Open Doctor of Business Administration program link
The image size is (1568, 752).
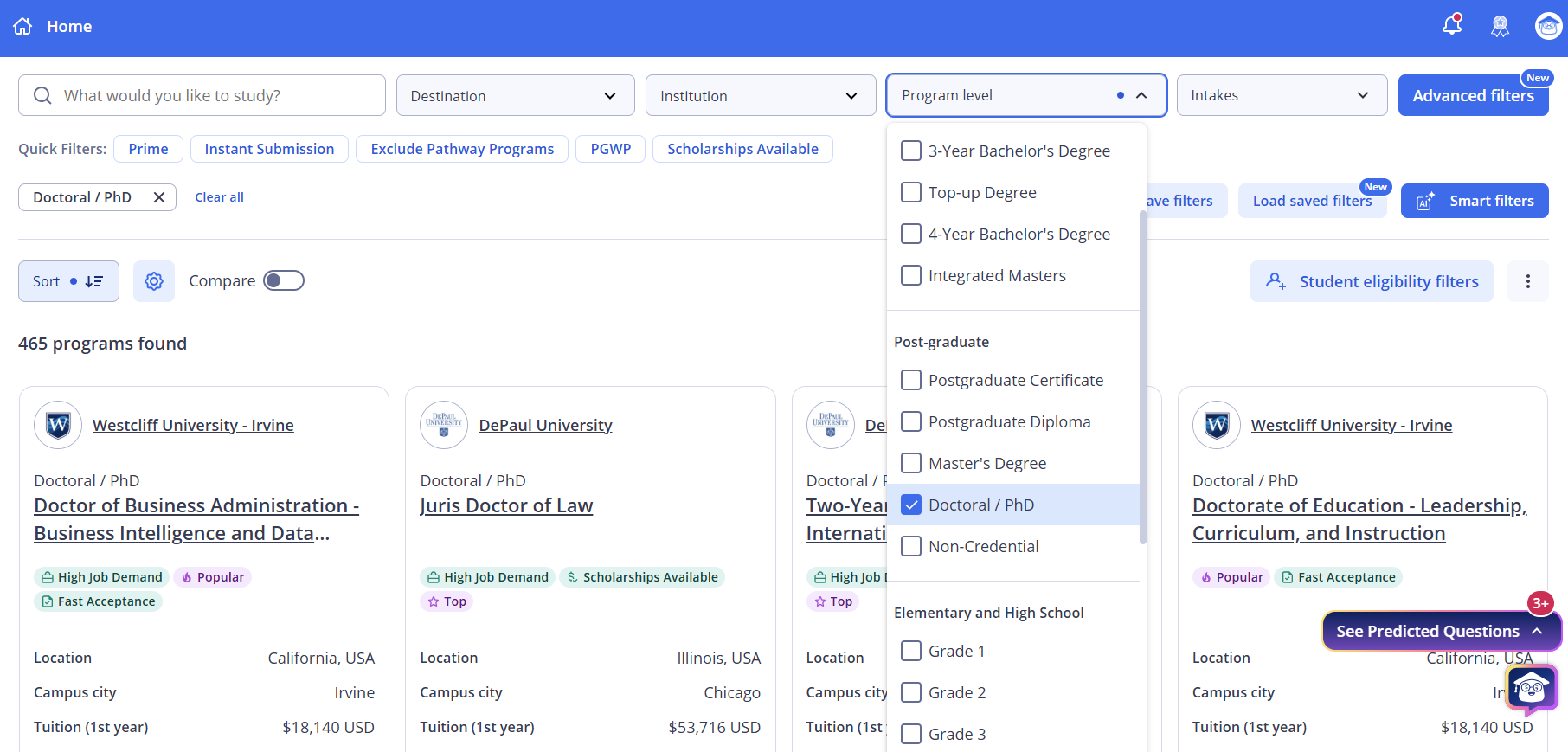tap(196, 519)
